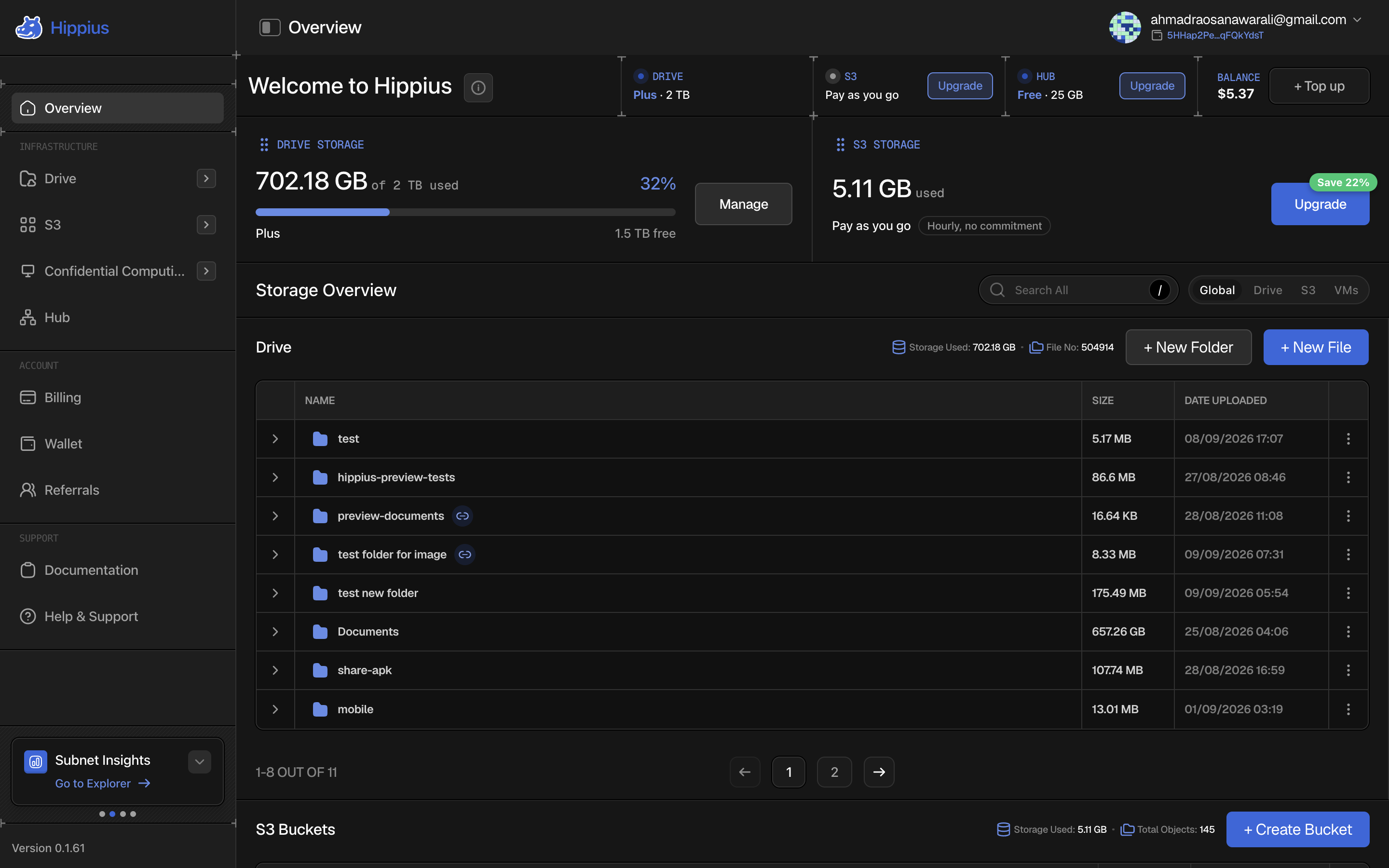Image resolution: width=1389 pixels, height=868 pixels.
Task: Click the user avatar image
Action: pyautogui.click(x=1125, y=27)
